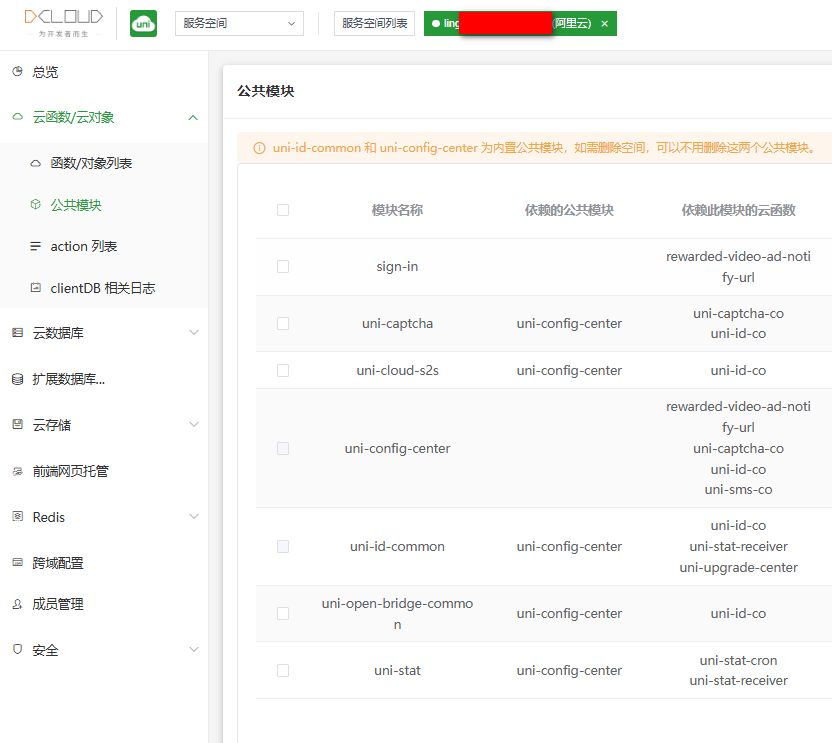Open clientDB 相关日志 page

click(x=102, y=288)
